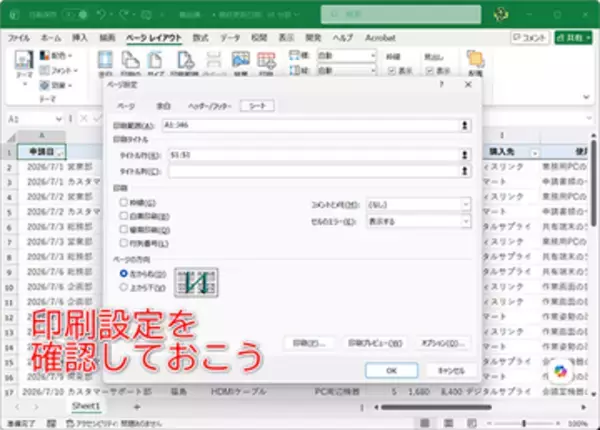
Task: Click the Print (印刷) dialog button
Action: tap(309, 343)
